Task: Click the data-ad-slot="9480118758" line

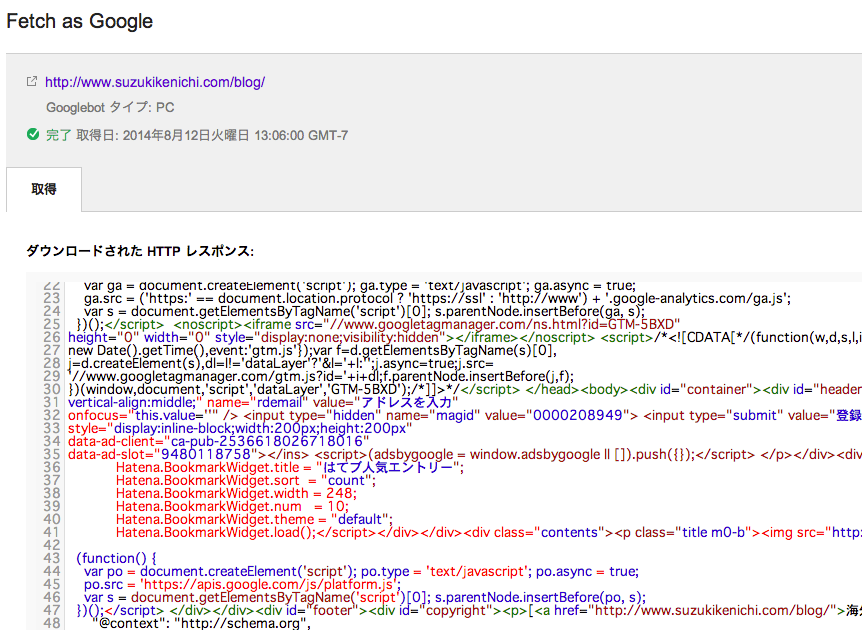Action: (x=465, y=455)
